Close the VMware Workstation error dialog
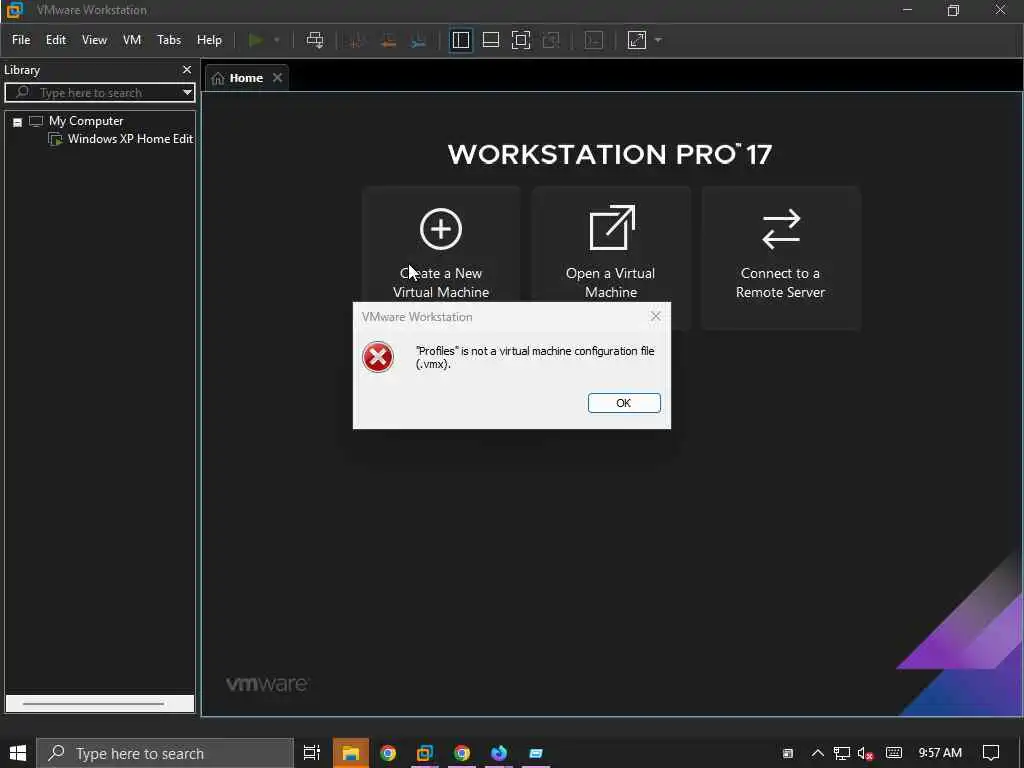The width and height of the screenshot is (1024, 768). pos(656,316)
